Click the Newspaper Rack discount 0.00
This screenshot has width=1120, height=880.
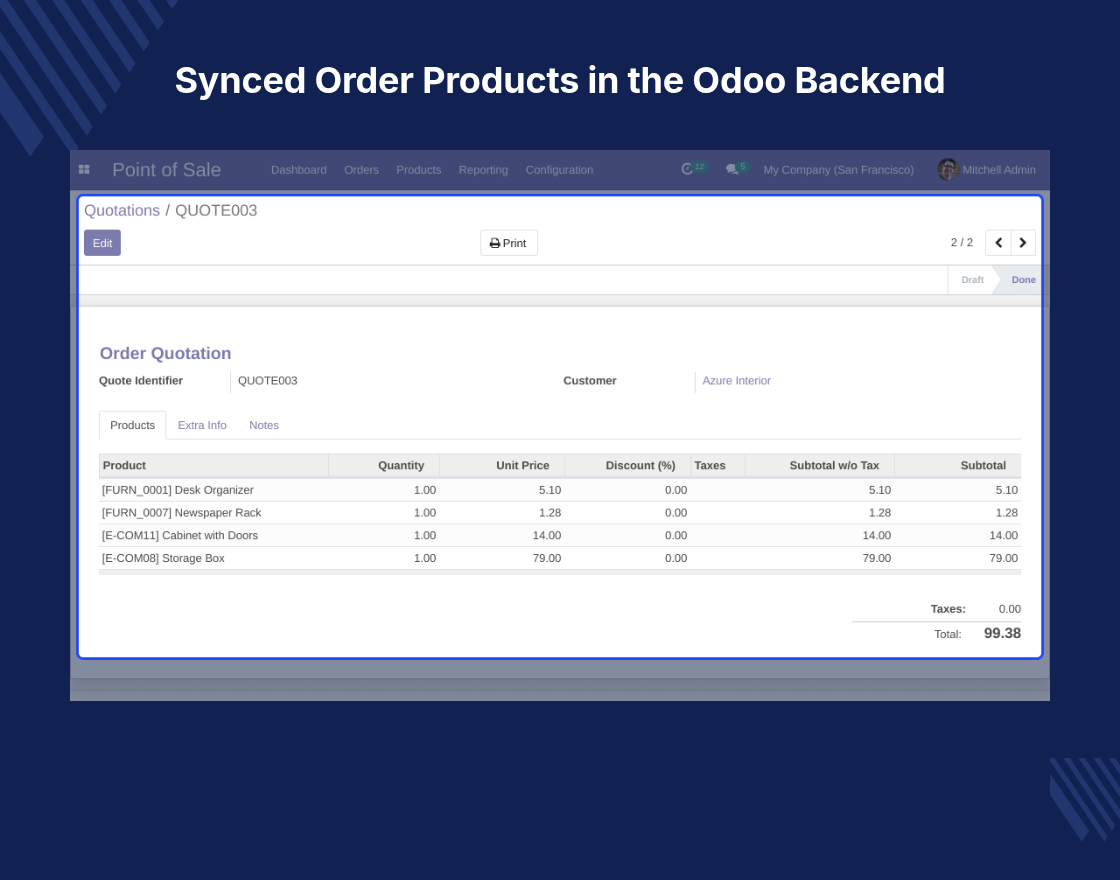pyautogui.click(x=676, y=513)
